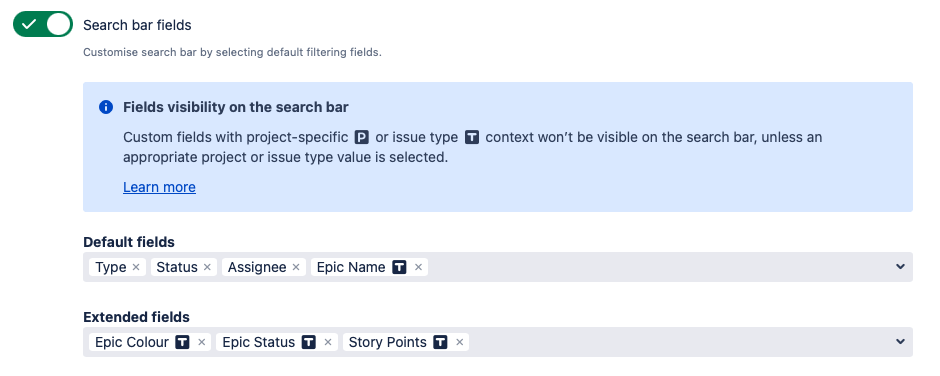Remove the Assignee field tag

[296, 267]
